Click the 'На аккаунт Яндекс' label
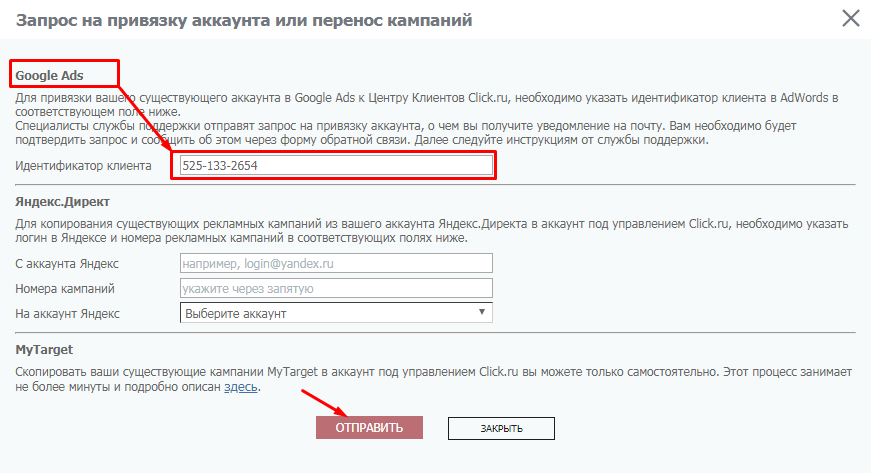The height and width of the screenshot is (473, 871). (68, 314)
